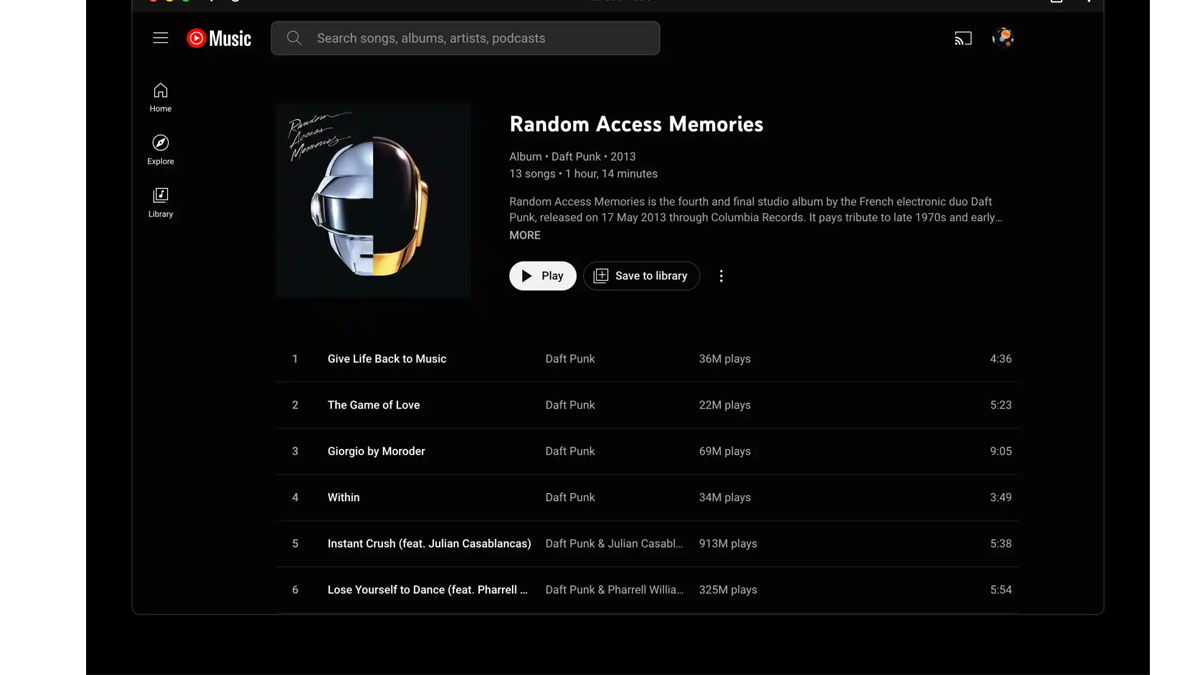
Task: Open the account profile avatar
Action: point(1003,38)
